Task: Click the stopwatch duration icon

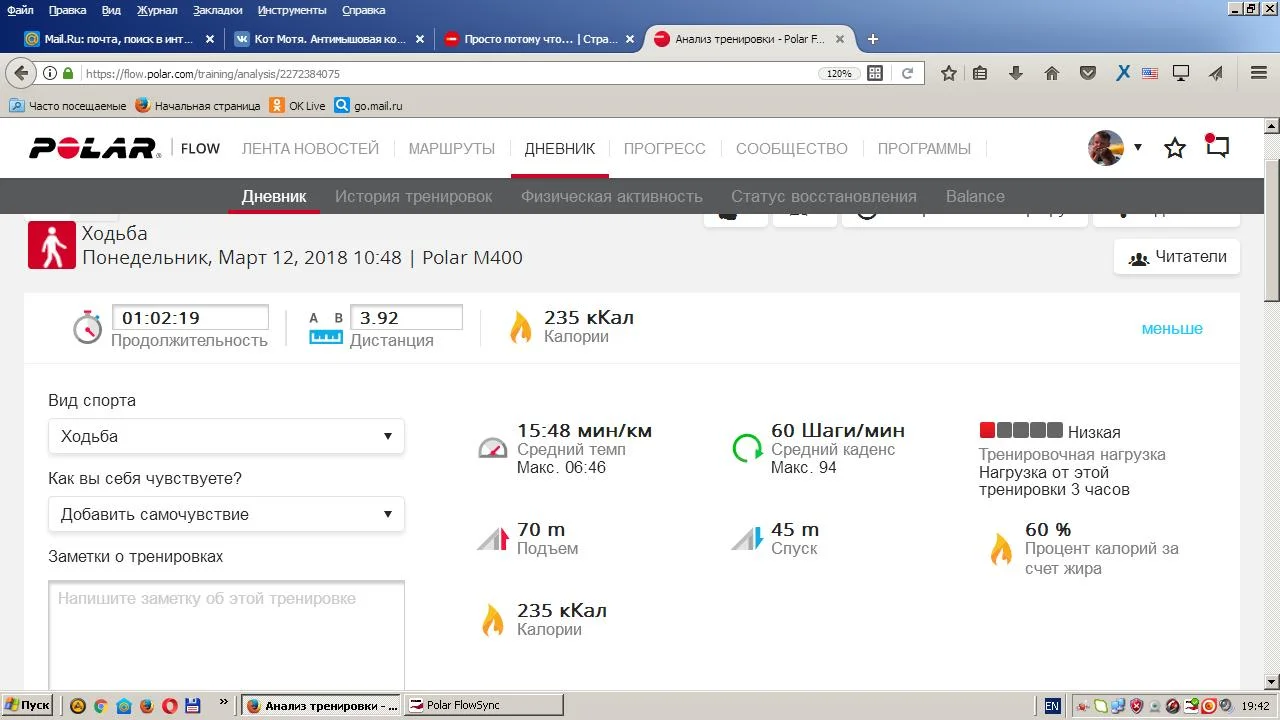Action: pyautogui.click(x=88, y=327)
